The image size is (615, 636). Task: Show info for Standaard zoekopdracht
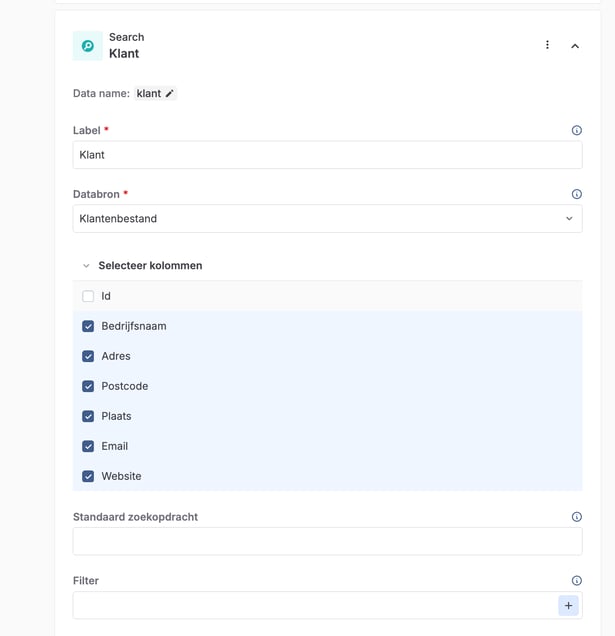tap(576, 517)
